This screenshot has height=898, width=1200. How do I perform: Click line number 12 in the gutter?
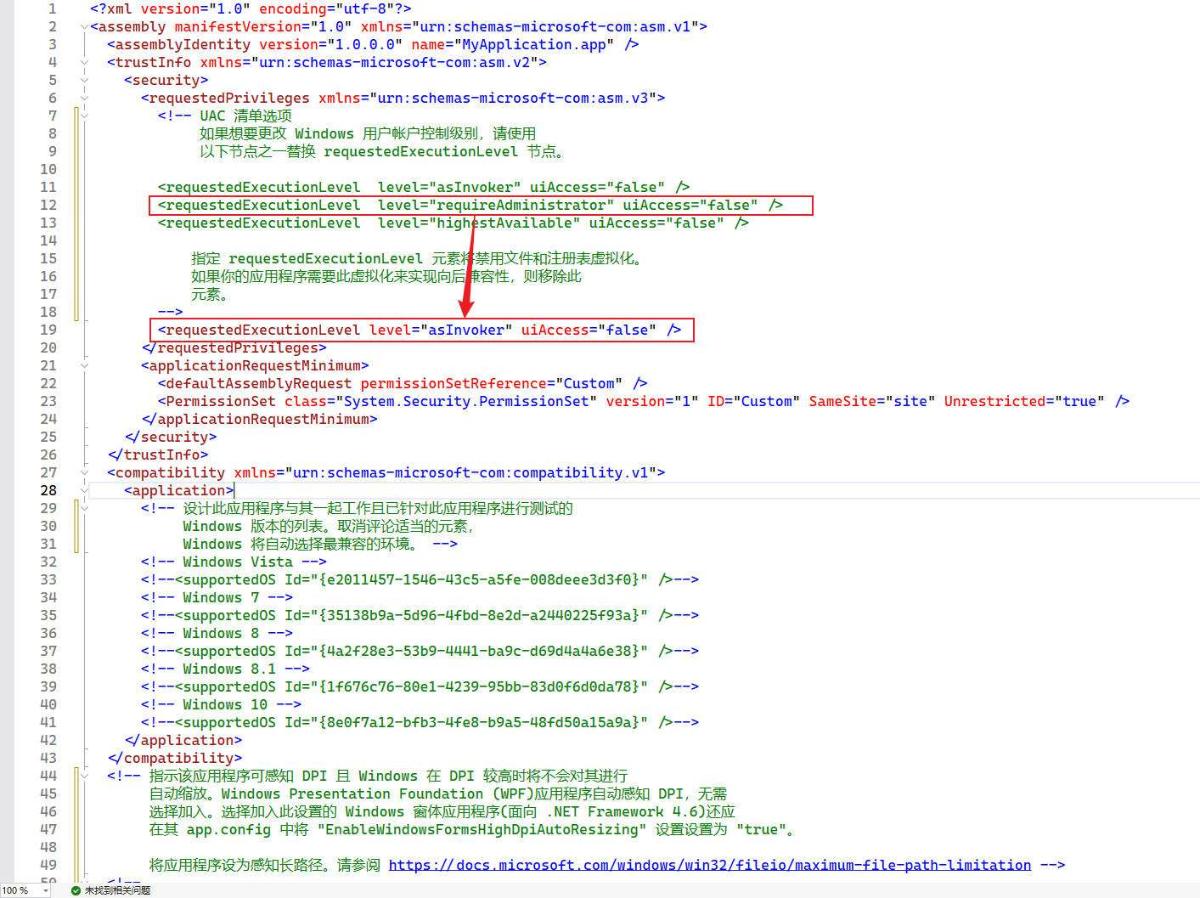tap(48, 205)
